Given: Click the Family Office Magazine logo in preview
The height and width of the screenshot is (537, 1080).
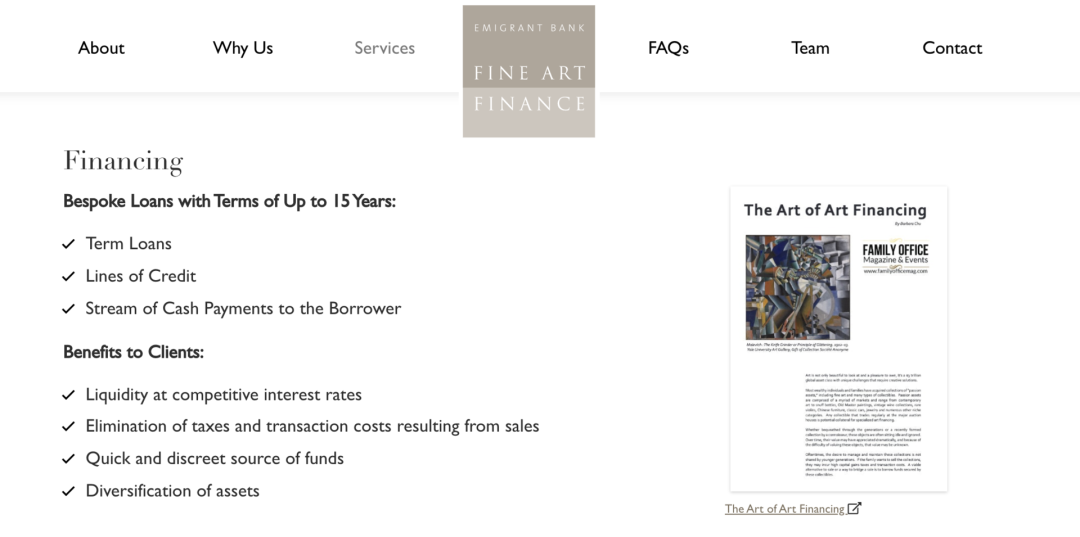Looking at the screenshot, I should tap(895, 258).
